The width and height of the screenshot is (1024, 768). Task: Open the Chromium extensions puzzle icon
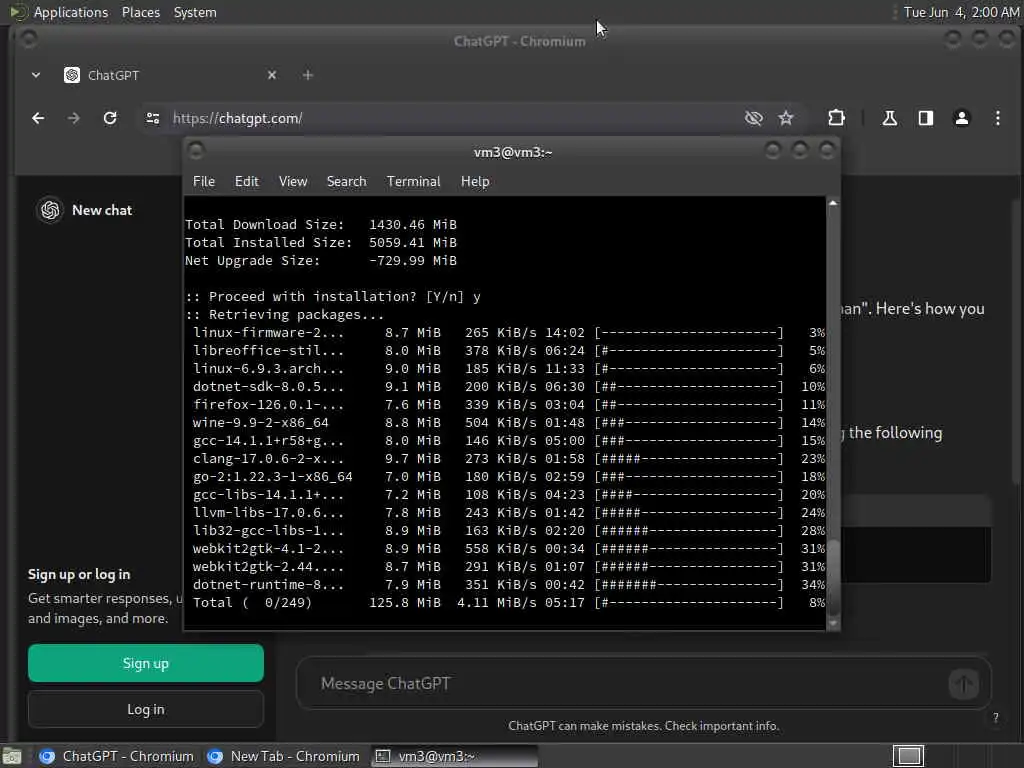coord(837,118)
